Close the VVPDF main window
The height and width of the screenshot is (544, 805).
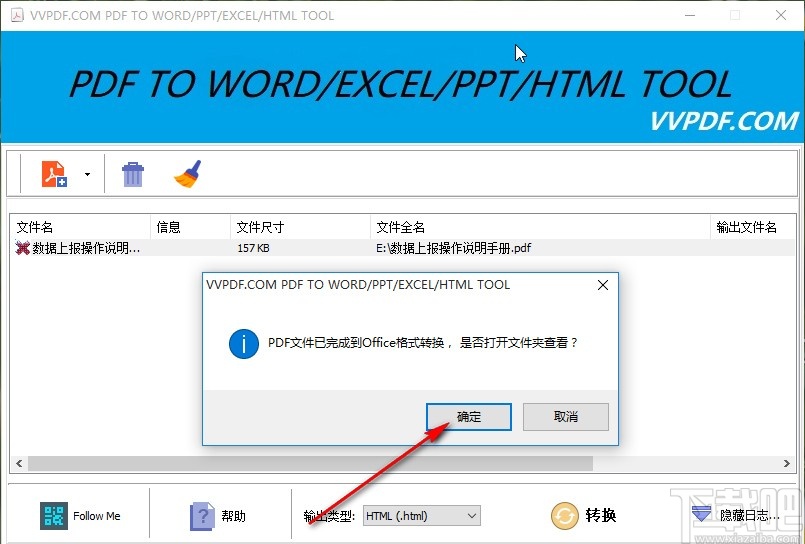(781, 15)
